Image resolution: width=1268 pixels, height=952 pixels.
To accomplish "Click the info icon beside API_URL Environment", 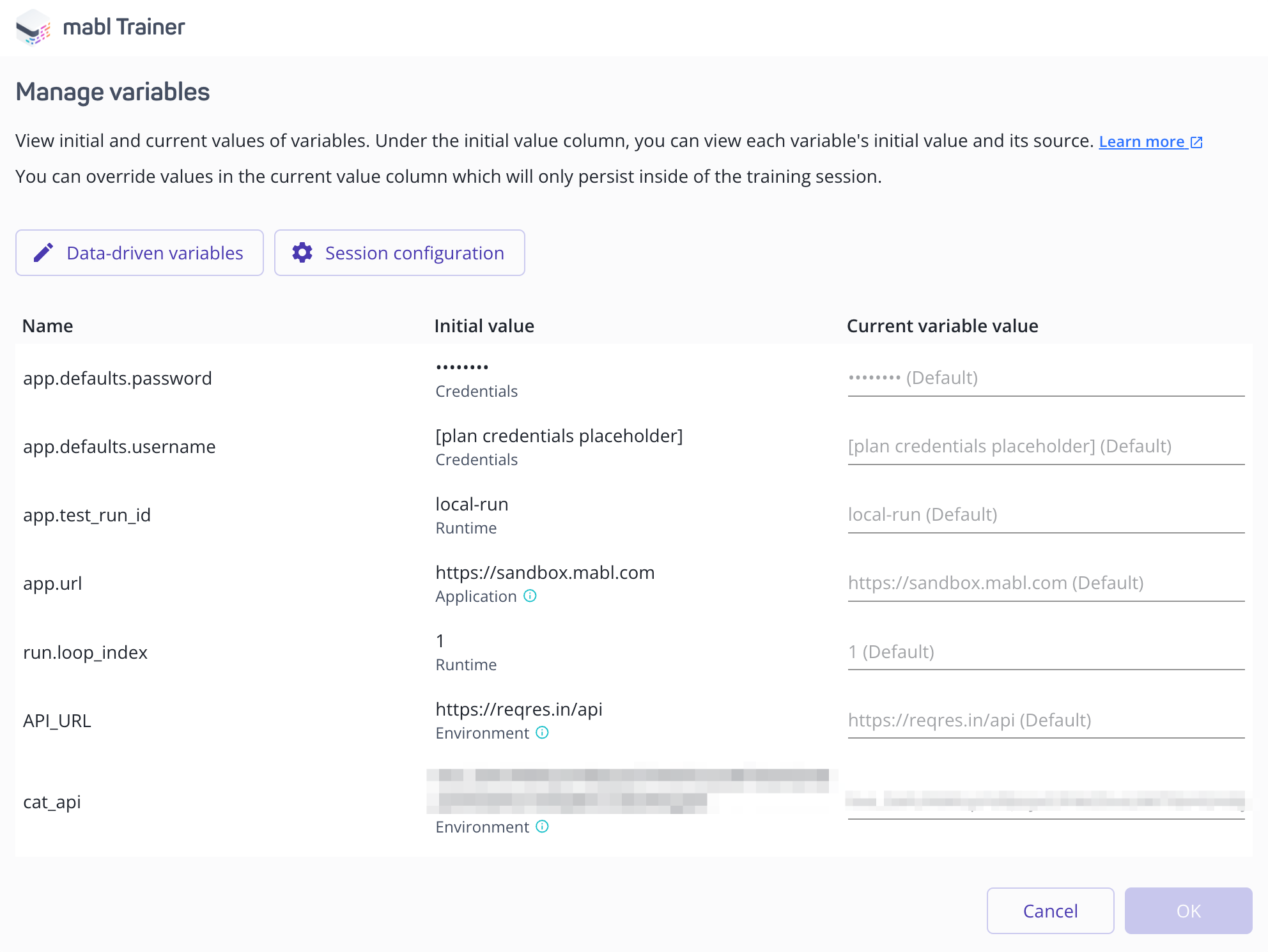I will (542, 733).
